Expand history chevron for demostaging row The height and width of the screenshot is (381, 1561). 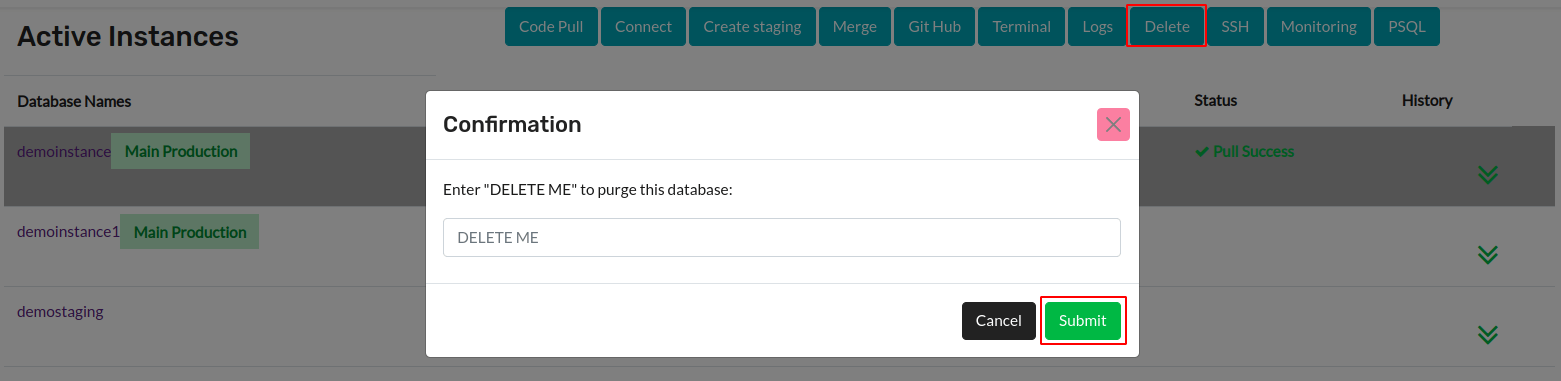point(1488,335)
